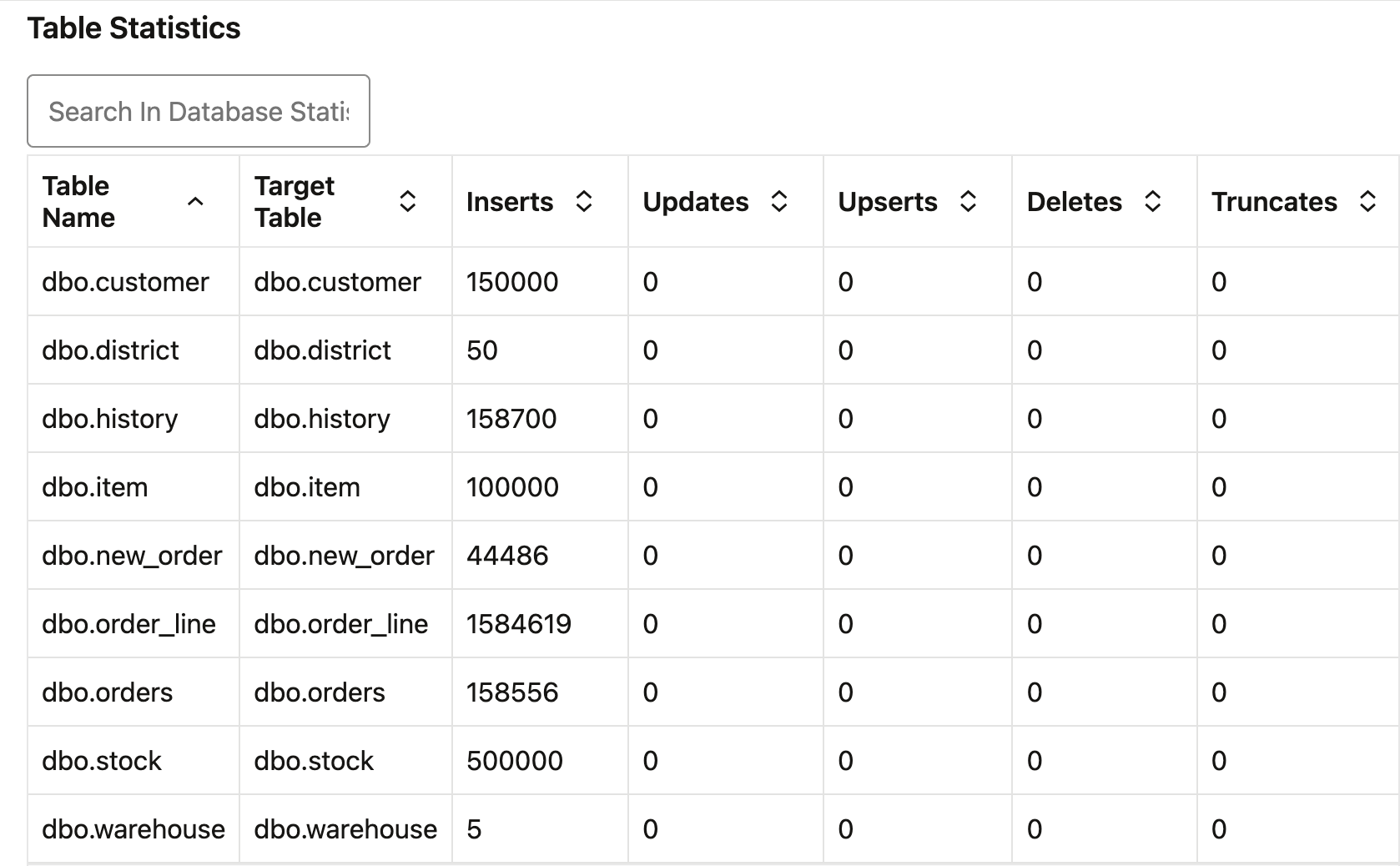Screen dimensions: 1400x866
Task: Click inside the Search In Database Statistics field
Action: click(x=198, y=110)
